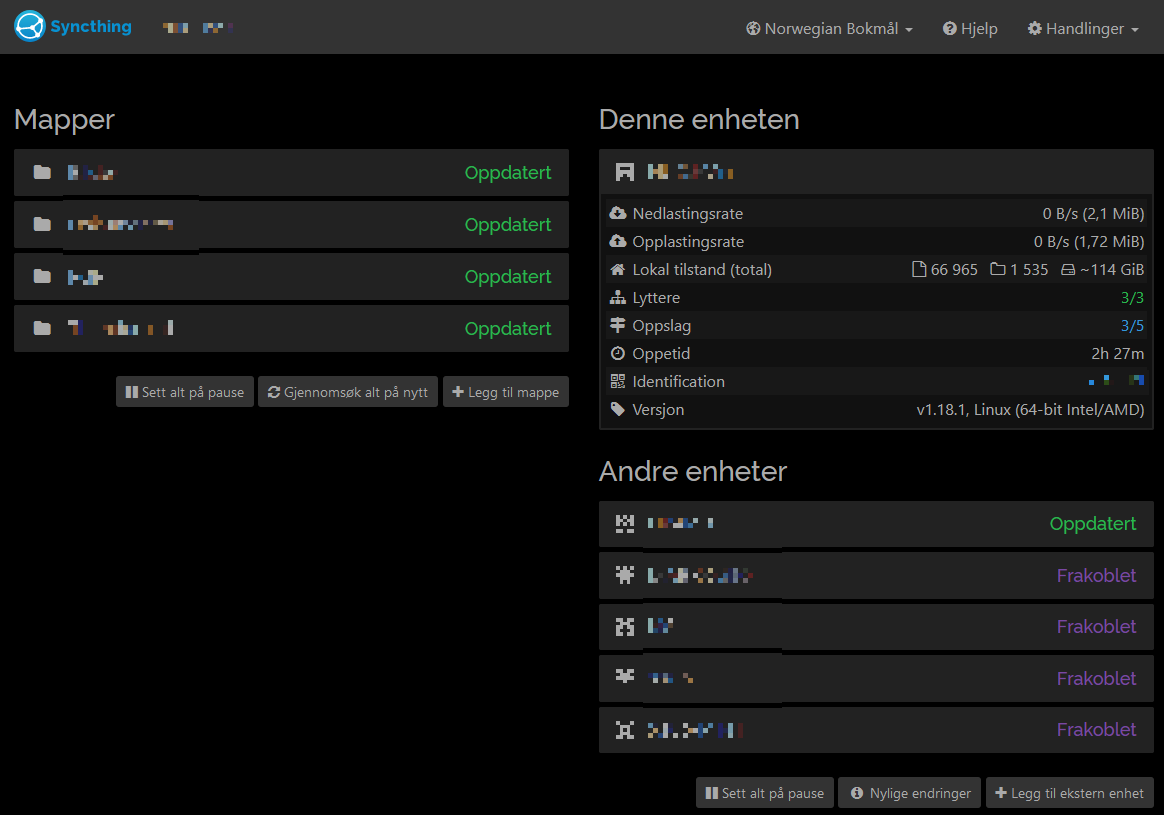The image size is (1164, 815).
Task: Click the Syncthing logo icon
Action: coord(30,27)
